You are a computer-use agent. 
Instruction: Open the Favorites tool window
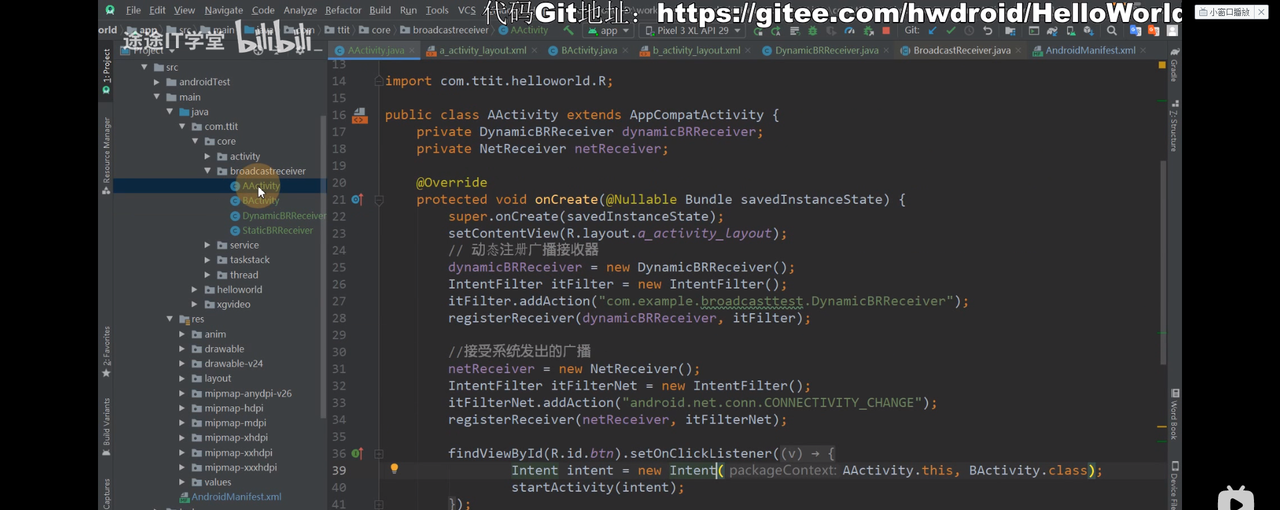click(x=106, y=352)
